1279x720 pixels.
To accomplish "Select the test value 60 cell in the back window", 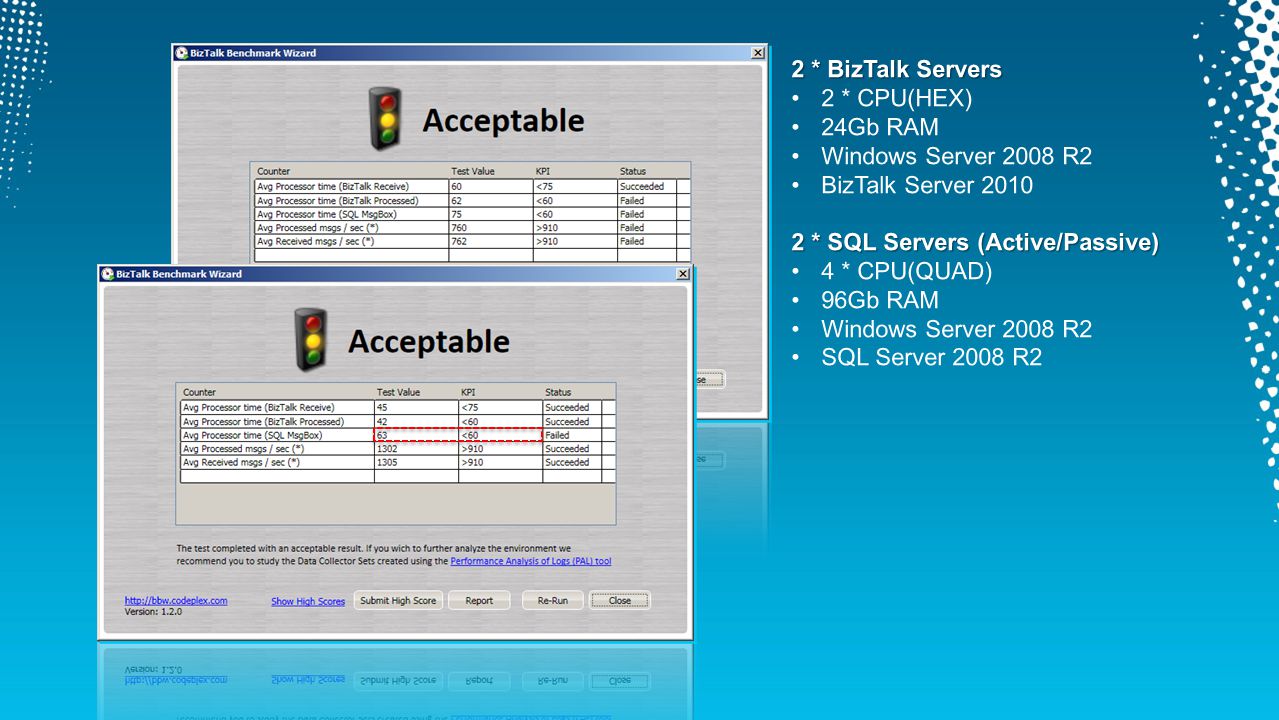I will [x=490, y=186].
